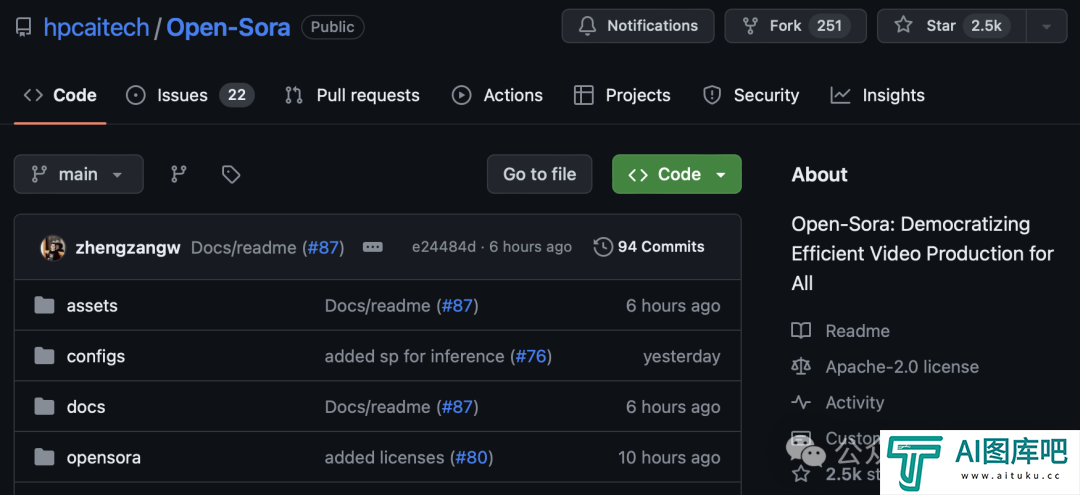This screenshot has width=1080, height=495.
Task: Click the Activity pulse icon
Action: point(801,403)
